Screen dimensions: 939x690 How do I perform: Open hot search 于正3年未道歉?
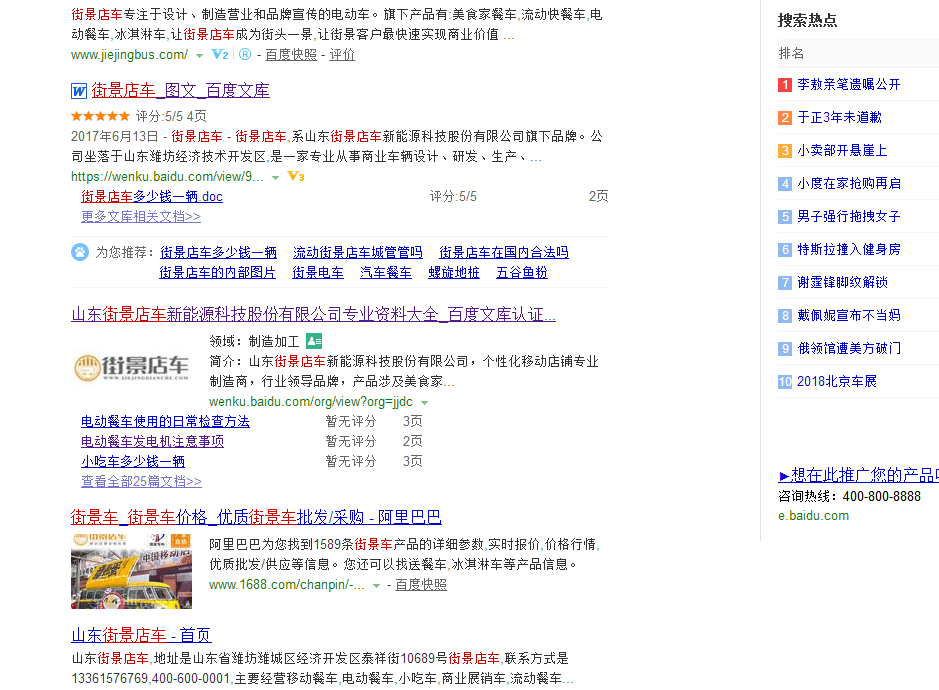(x=840, y=117)
